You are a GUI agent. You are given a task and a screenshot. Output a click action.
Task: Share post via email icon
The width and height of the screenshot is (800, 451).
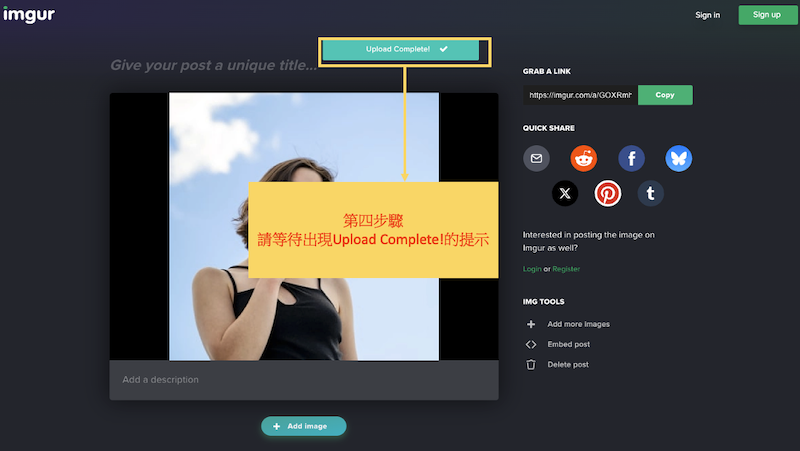(x=537, y=158)
